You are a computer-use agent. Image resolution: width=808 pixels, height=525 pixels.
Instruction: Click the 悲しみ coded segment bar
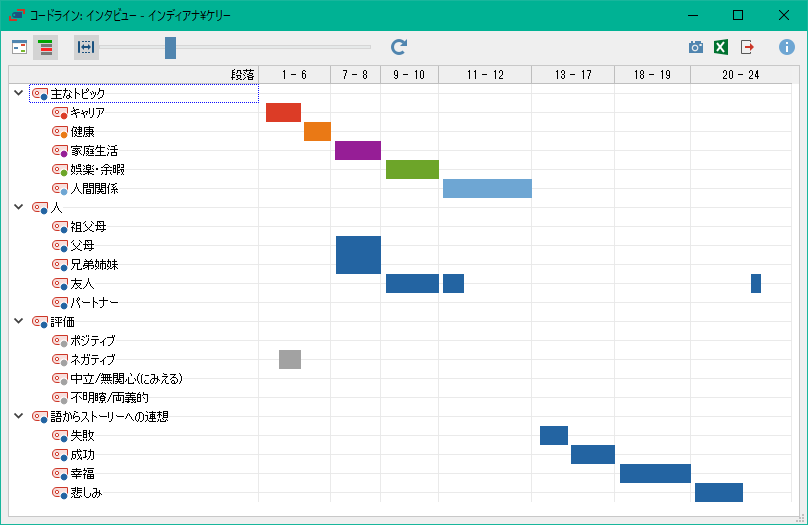click(x=719, y=493)
